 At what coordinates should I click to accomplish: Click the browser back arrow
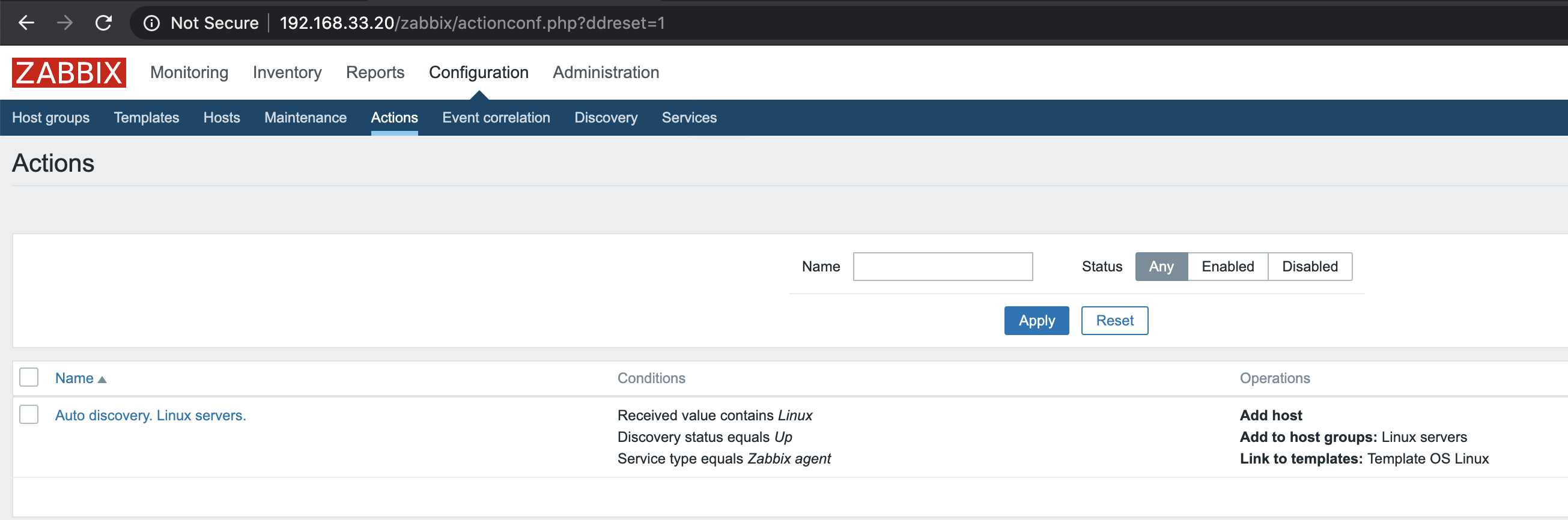click(x=26, y=23)
